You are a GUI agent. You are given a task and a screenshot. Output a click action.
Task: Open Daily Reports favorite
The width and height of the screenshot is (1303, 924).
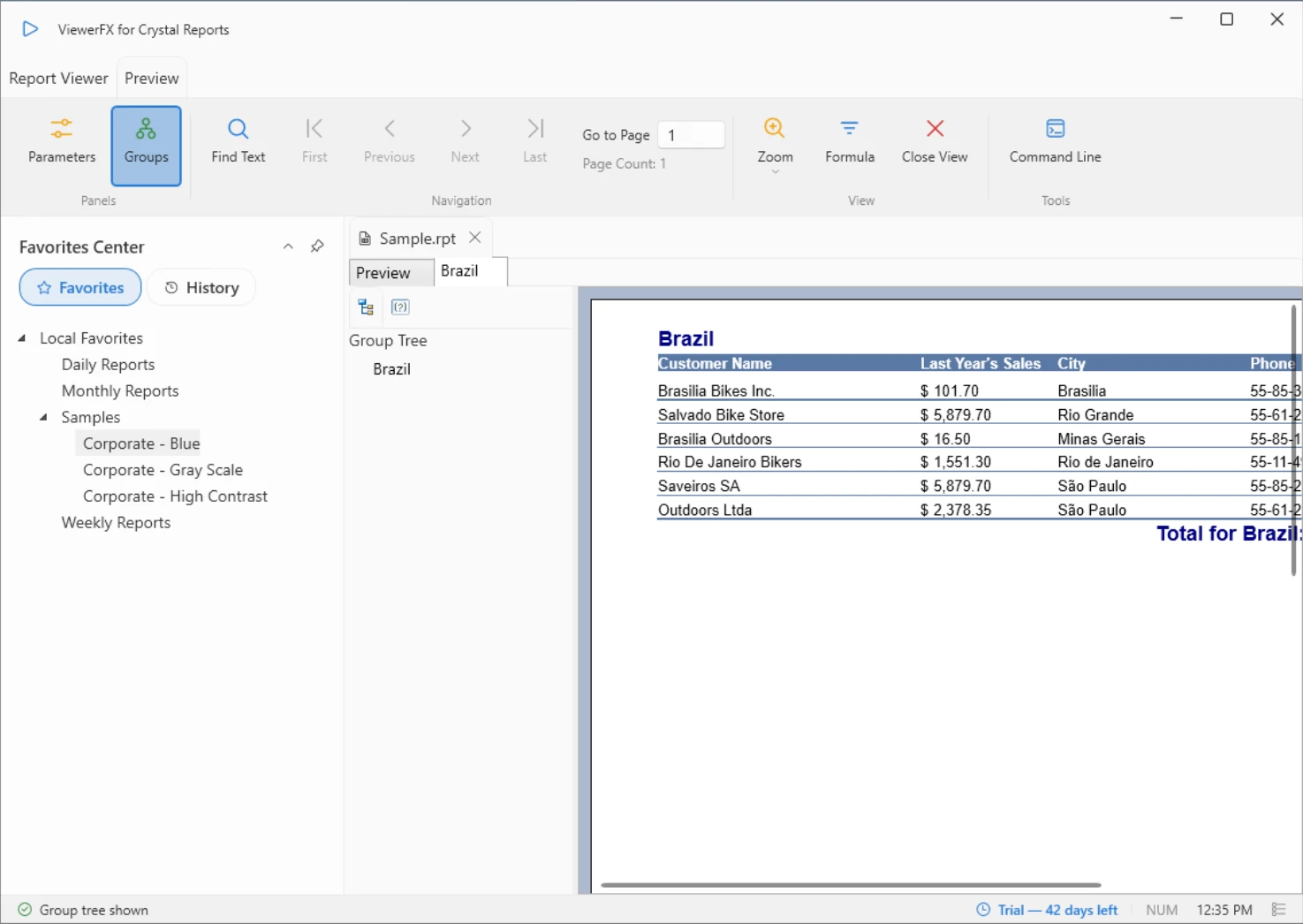click(x=108, y=365)
